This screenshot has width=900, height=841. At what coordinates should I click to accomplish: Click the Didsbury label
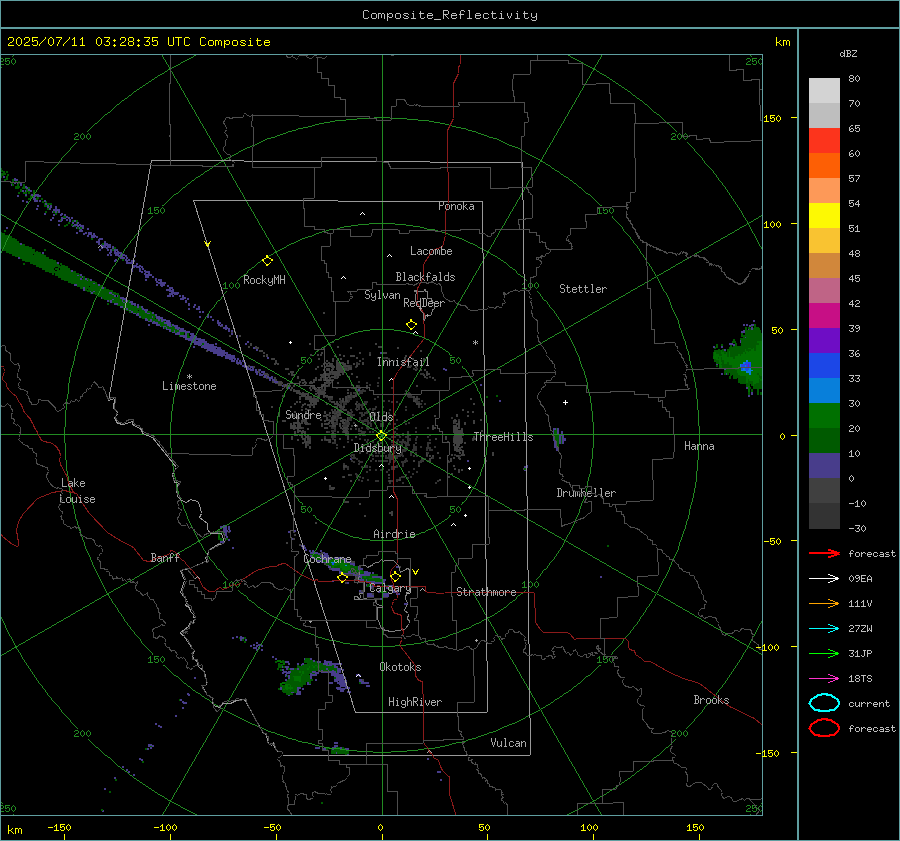(x=378, y=448)
